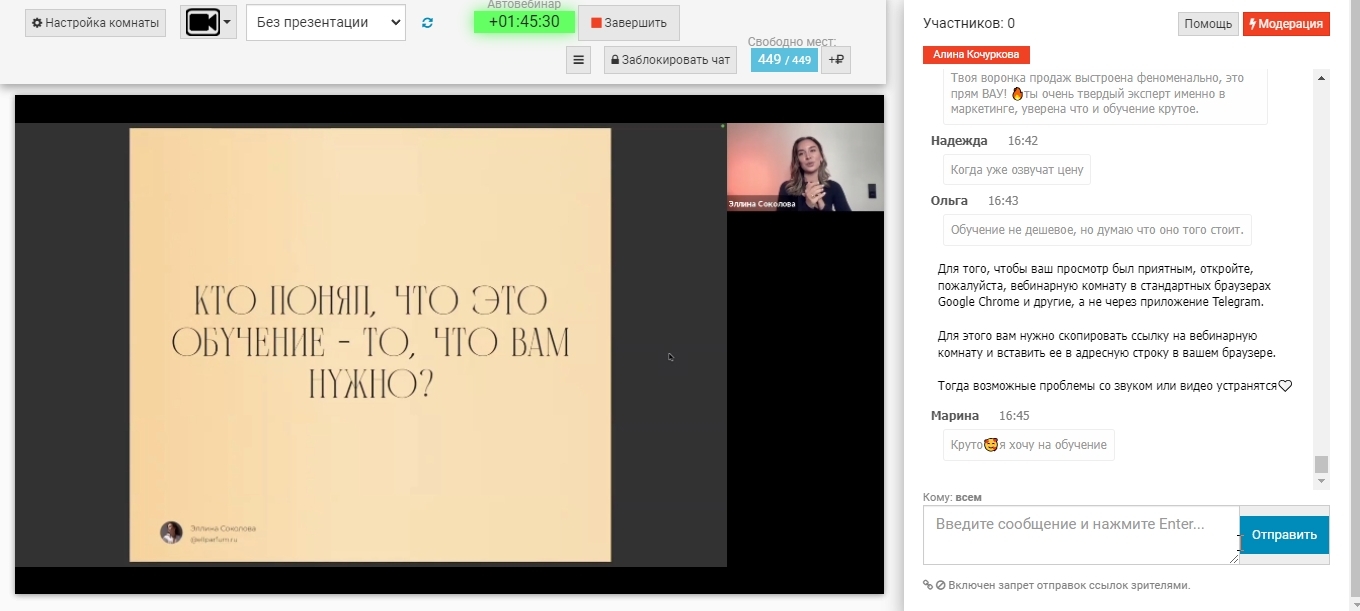Image resolution: width=1360 pixels, height=611 pixels.
Task: Open the Модерация moderation panel
Action: [x=1286, y=24]
